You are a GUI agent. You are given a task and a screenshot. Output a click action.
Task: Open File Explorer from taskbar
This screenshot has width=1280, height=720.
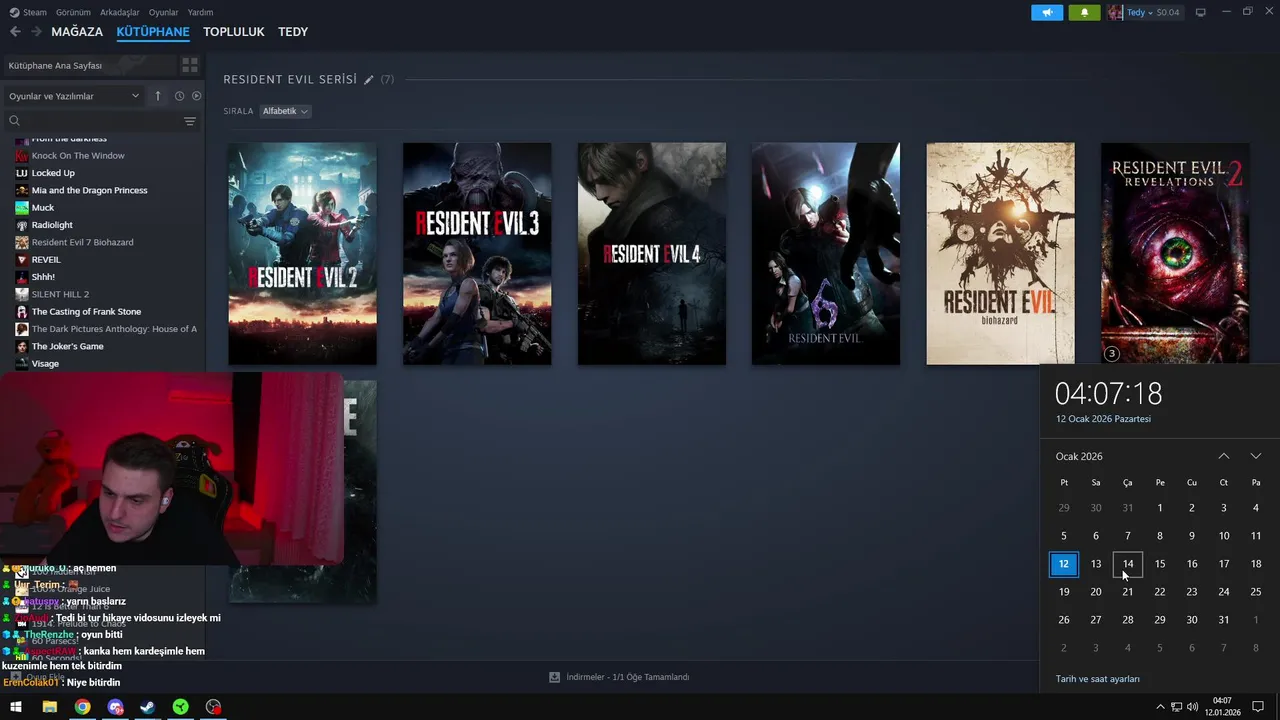tap(49, 707)
